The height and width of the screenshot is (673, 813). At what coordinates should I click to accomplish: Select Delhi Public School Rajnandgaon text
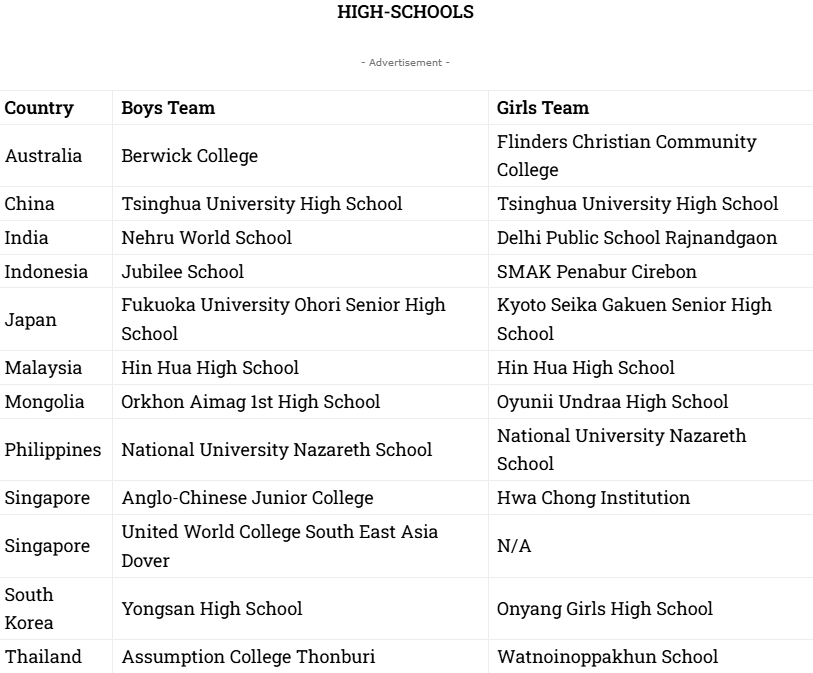(x=637, y=238)
